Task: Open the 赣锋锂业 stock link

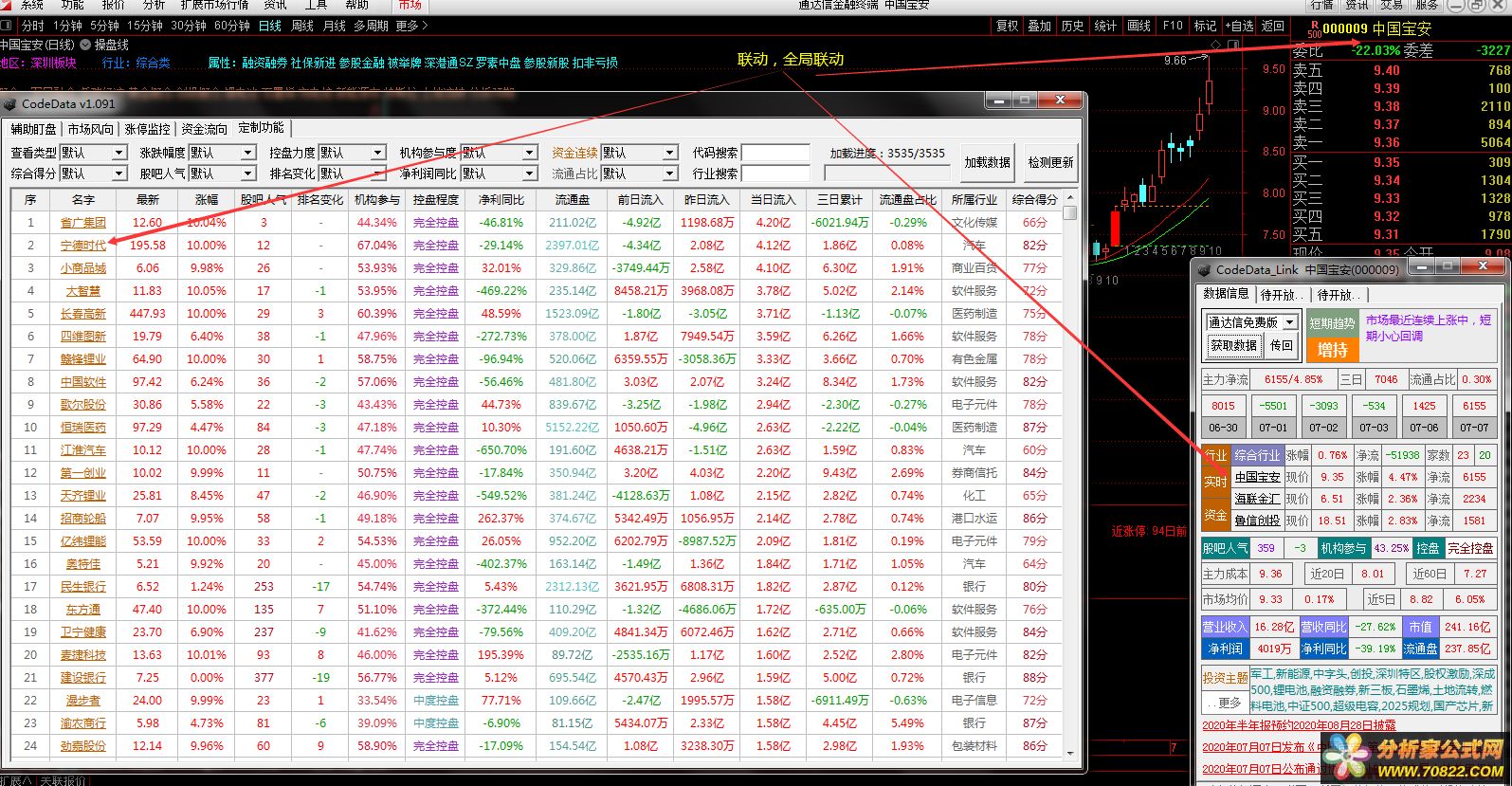Action: 83,359
